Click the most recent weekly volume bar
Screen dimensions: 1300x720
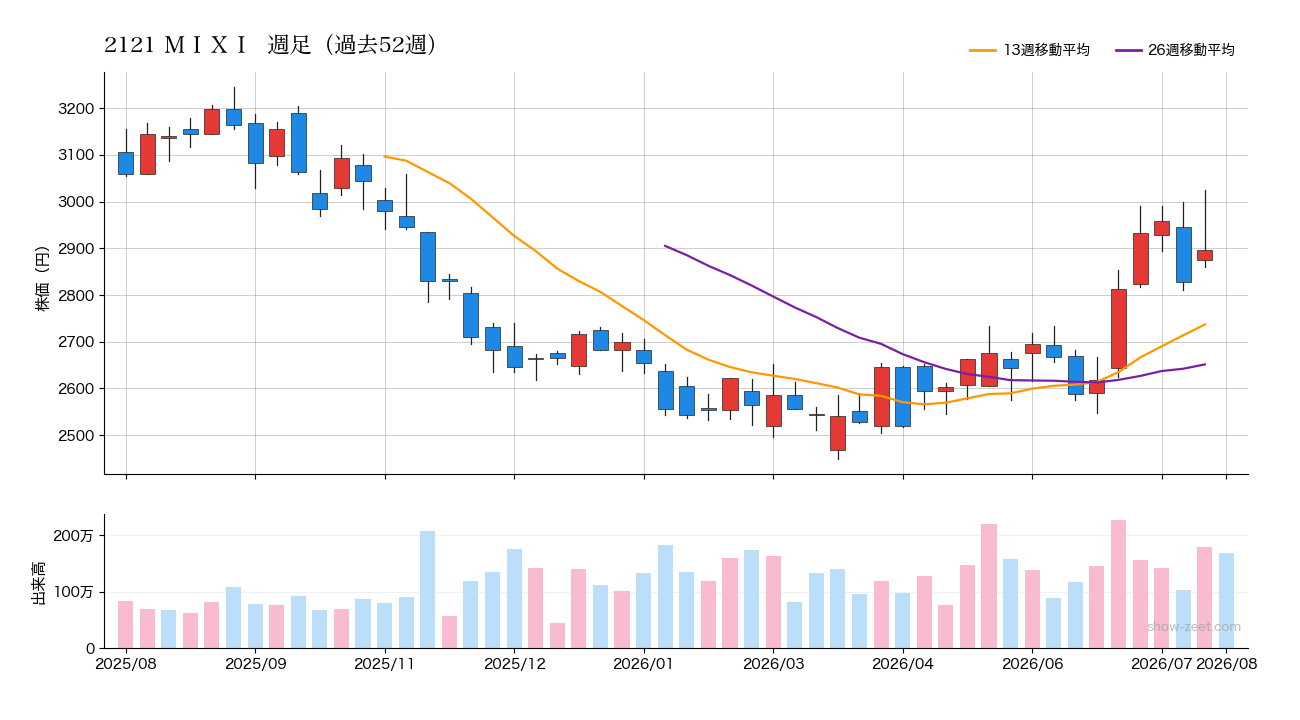[1226, 600]
